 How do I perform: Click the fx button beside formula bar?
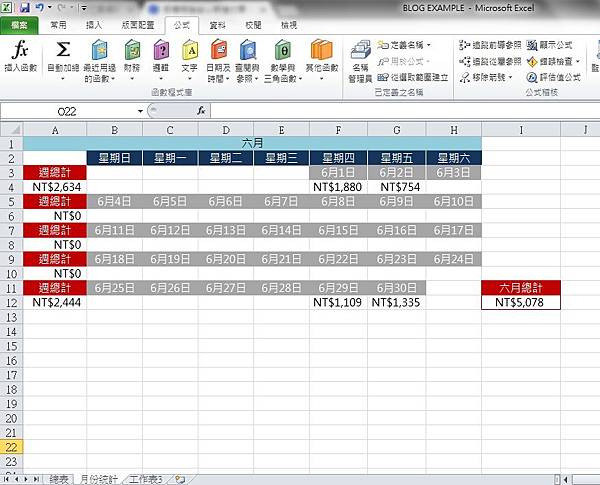(x=201, y=111)
